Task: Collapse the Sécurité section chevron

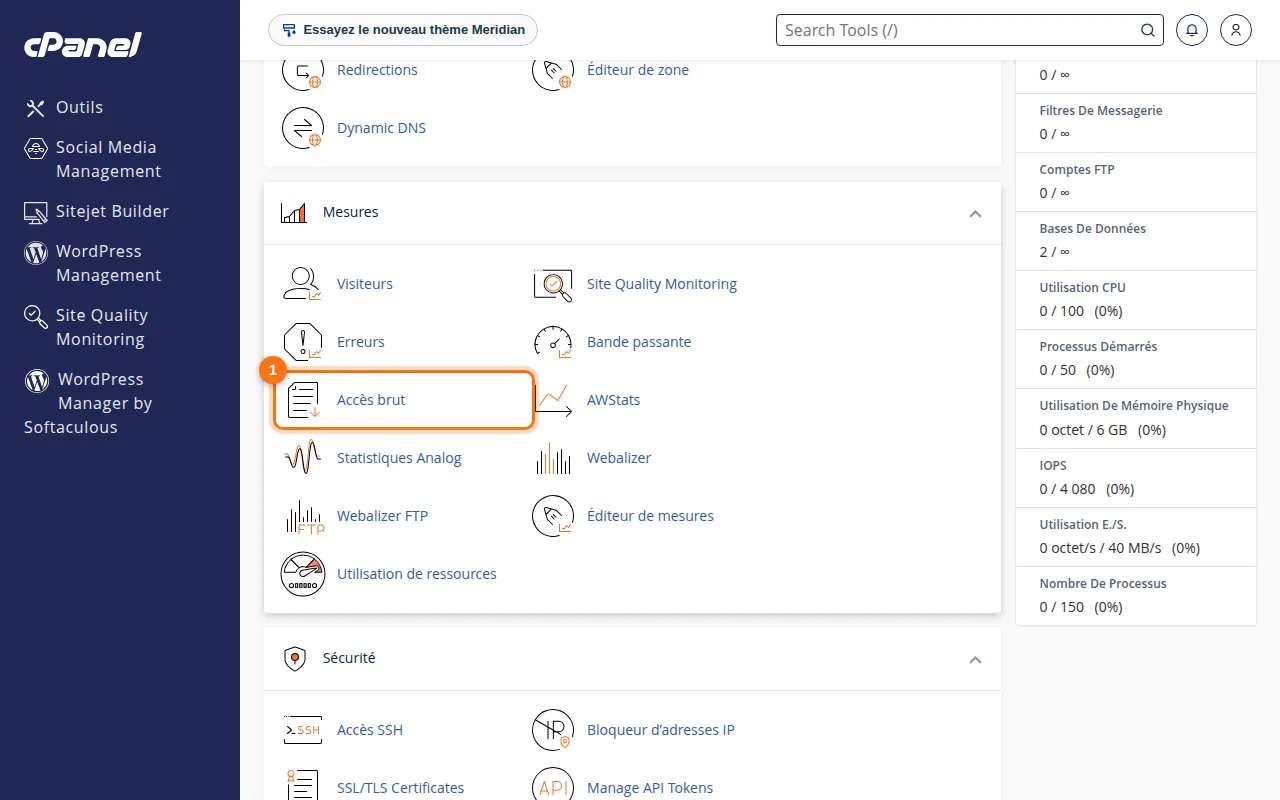Action: [x=975, y=659]
